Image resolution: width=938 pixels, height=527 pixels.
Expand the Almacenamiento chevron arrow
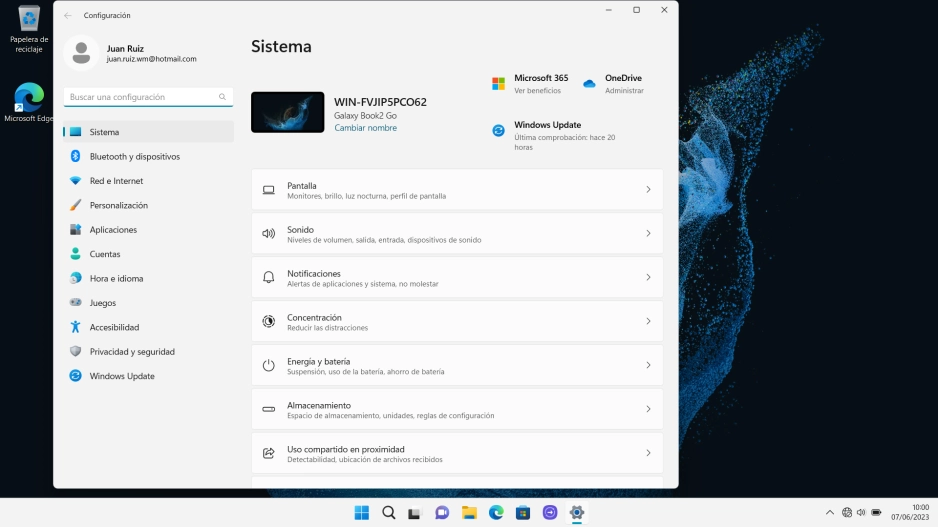point(648,409)
